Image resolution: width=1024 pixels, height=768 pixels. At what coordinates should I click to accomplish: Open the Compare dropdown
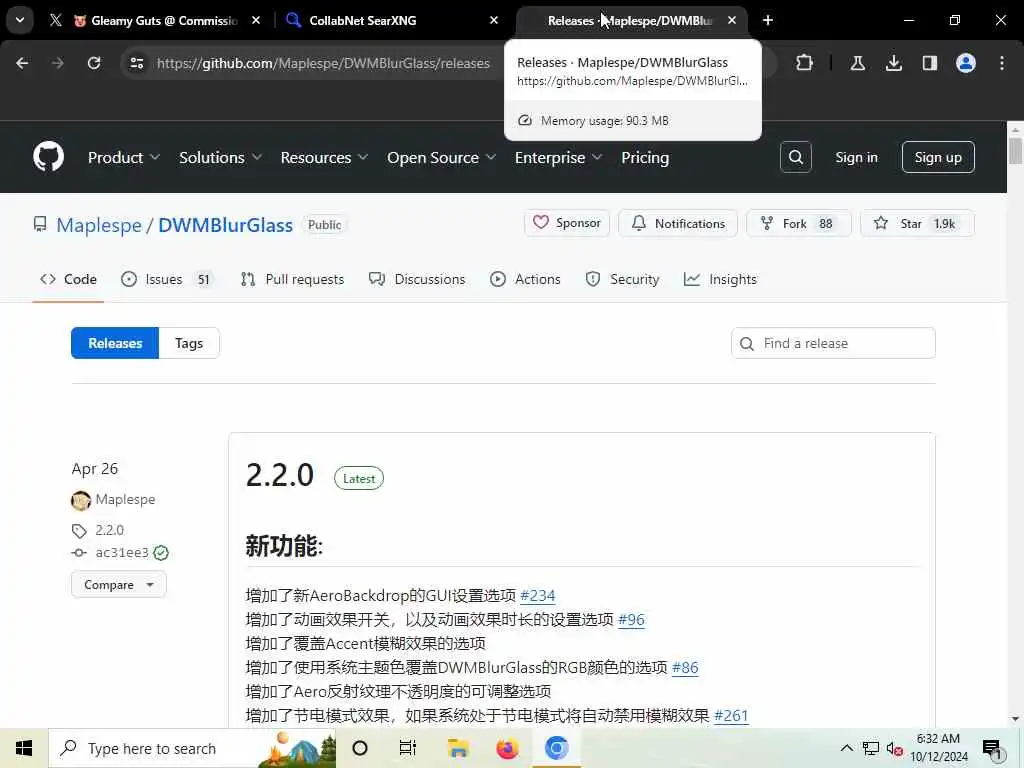tap(119, 584)
